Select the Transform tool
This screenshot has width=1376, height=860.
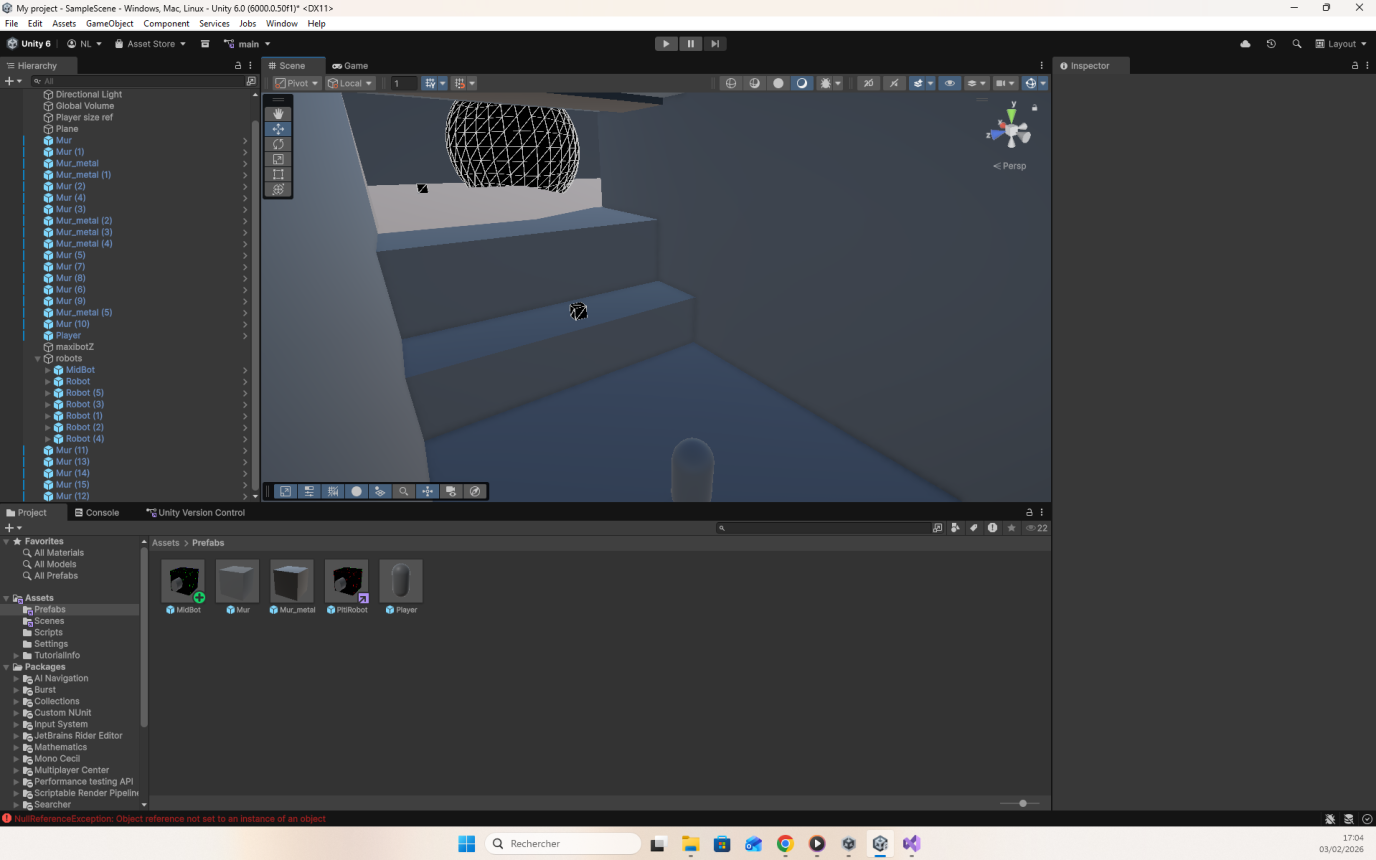(278, 189)
